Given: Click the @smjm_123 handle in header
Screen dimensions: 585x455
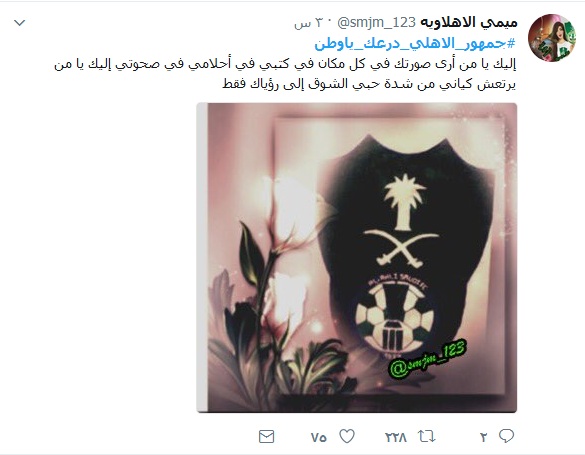Looking at the screenshot, I should tap(376, 23).
